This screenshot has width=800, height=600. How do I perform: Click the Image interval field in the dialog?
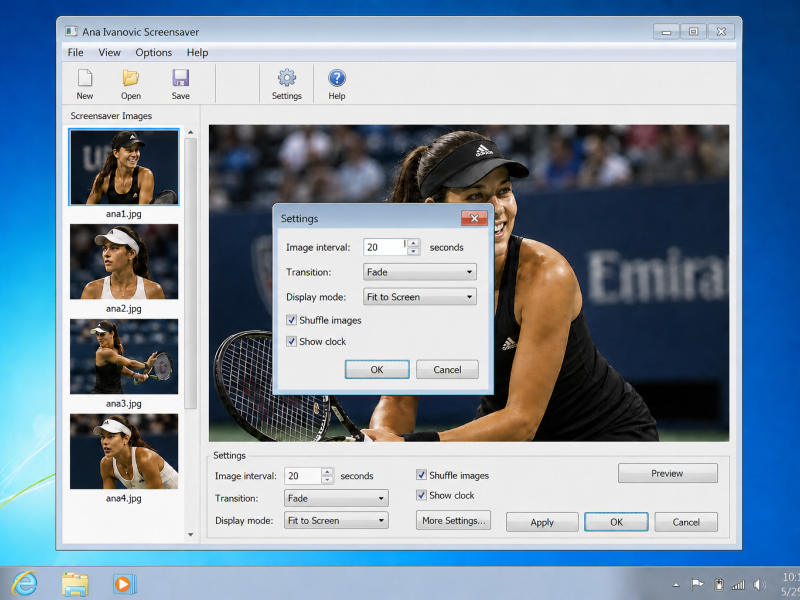coord(386,247)
